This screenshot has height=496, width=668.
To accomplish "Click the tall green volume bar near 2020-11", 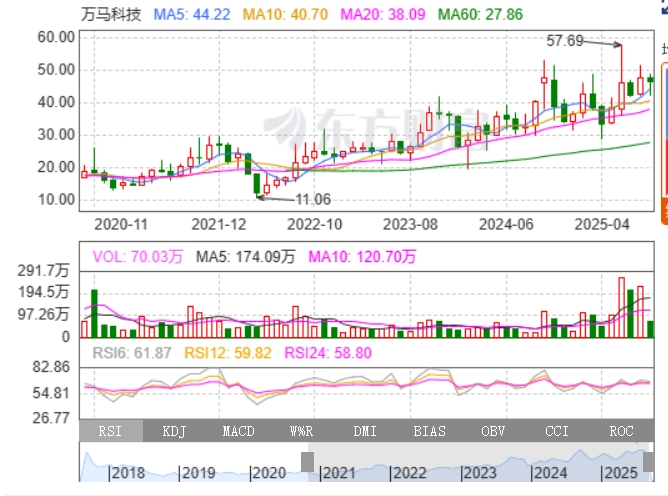I will point(94,314).
